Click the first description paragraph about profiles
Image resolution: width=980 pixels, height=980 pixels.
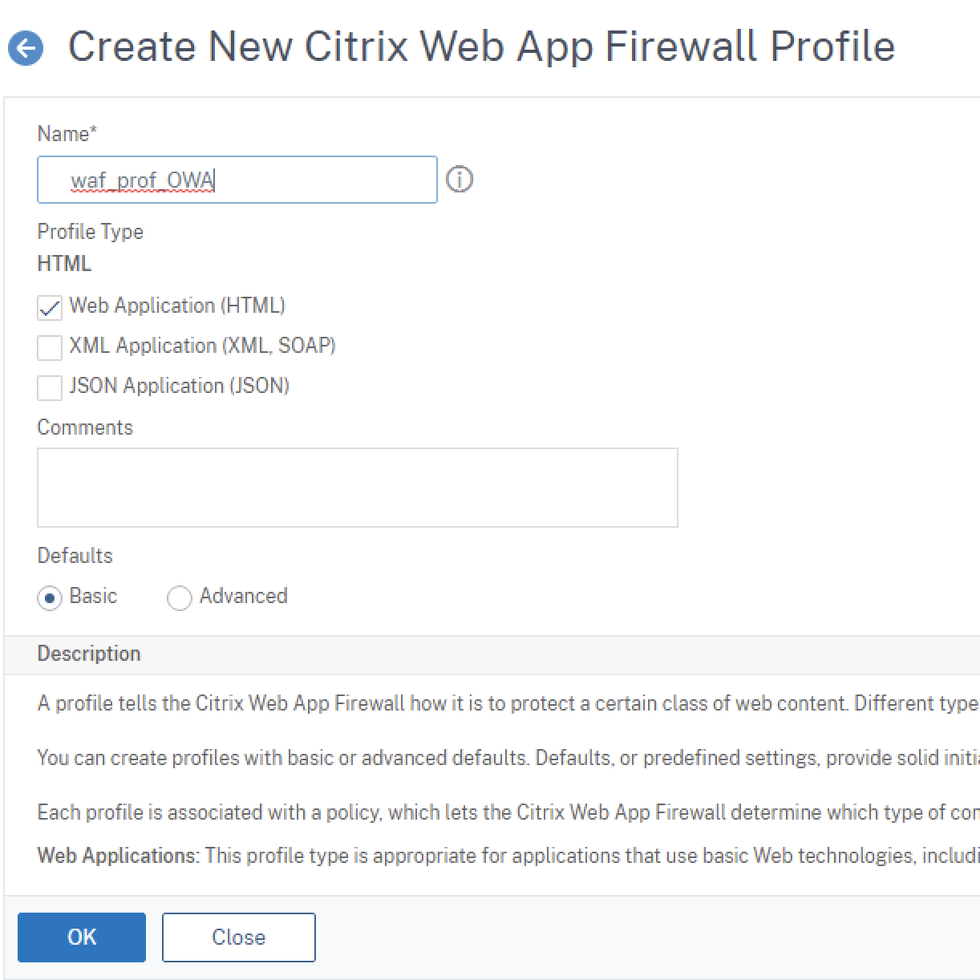(400, 703)
